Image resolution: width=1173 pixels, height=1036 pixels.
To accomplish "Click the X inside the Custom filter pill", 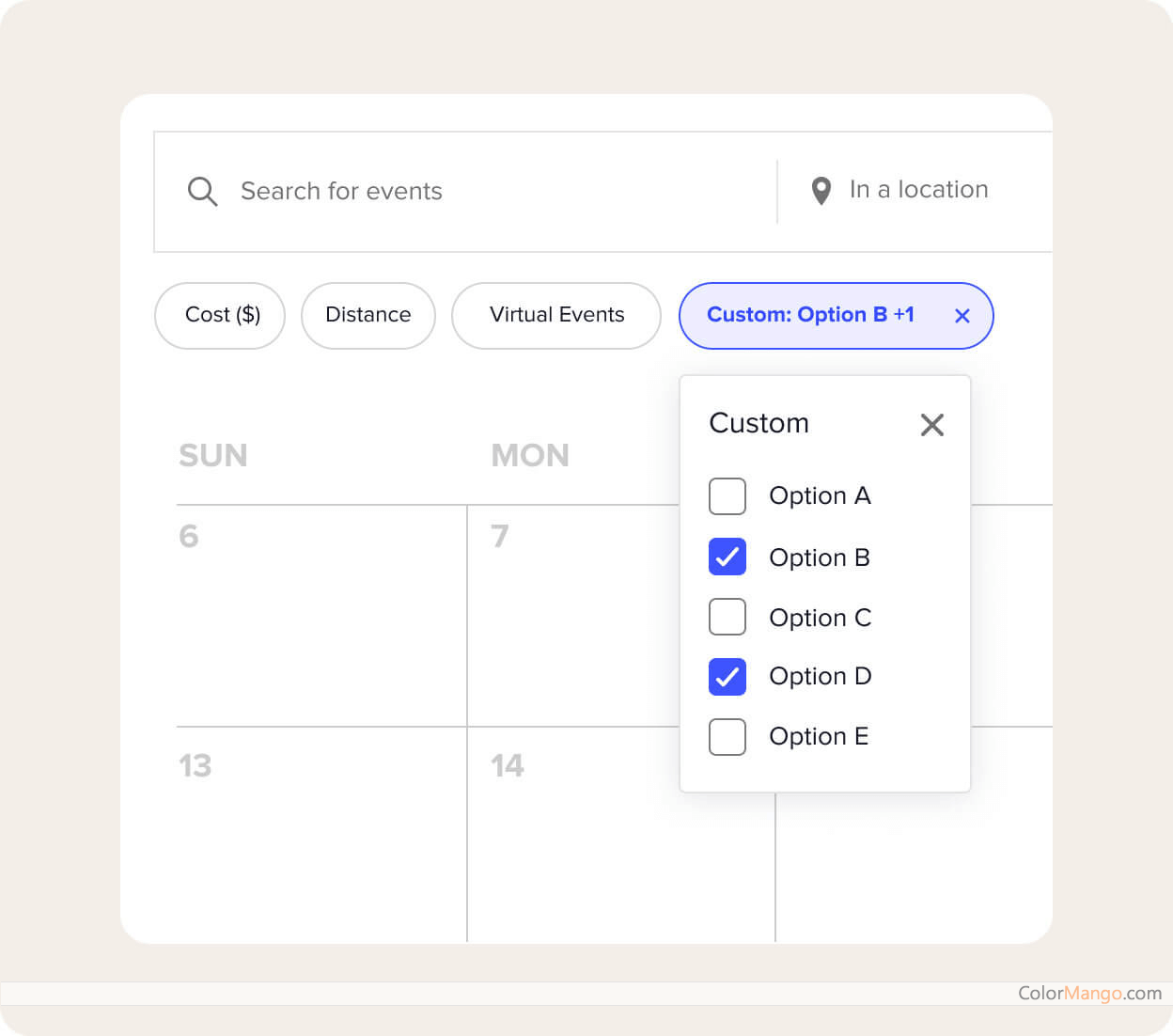I will point(962,316).
